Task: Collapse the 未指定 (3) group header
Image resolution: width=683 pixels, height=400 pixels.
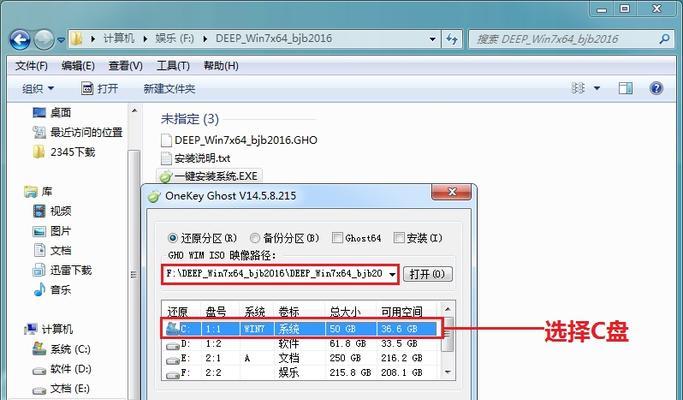Action: 190,119
